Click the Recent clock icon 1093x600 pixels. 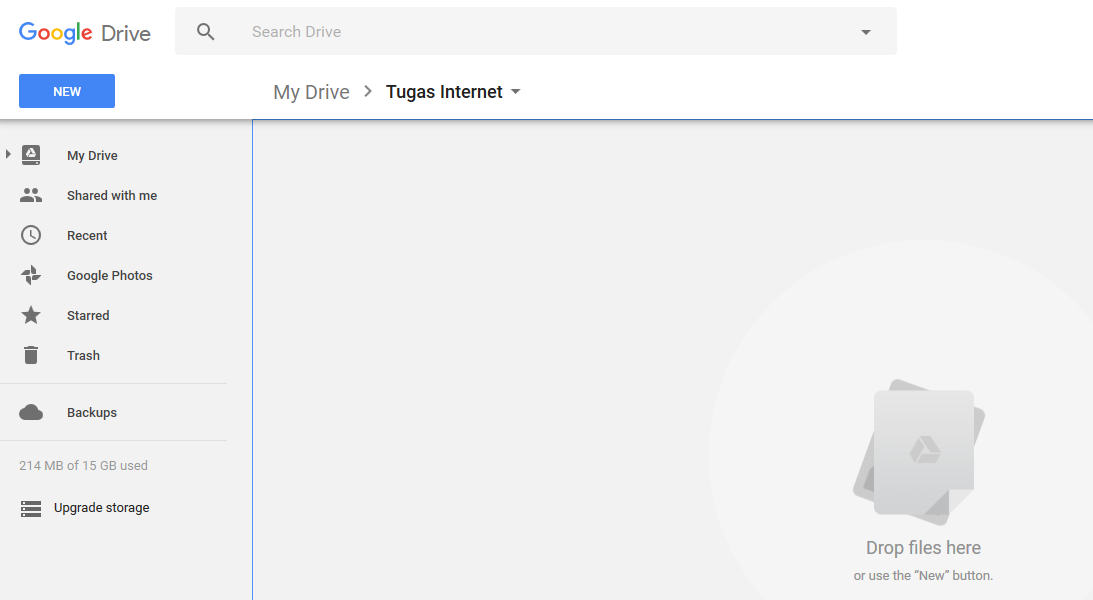tap(31, 235)
